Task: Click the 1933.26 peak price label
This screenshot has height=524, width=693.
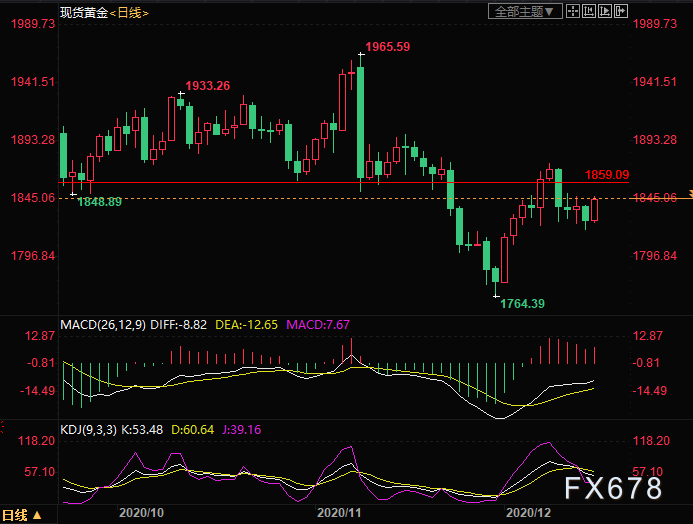Action: click(208, 86)
